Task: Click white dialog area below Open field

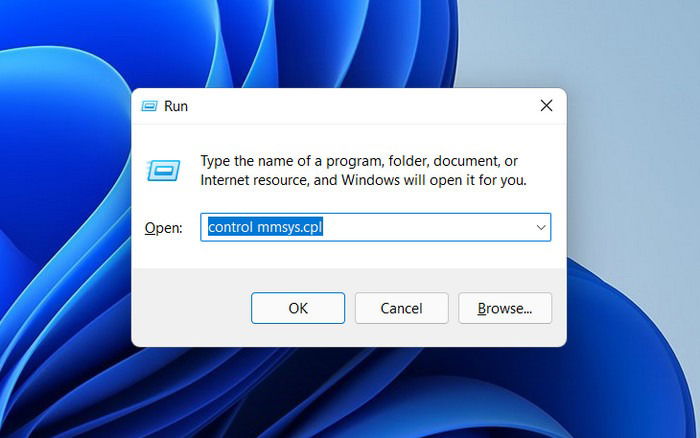Action: (349, 254)
